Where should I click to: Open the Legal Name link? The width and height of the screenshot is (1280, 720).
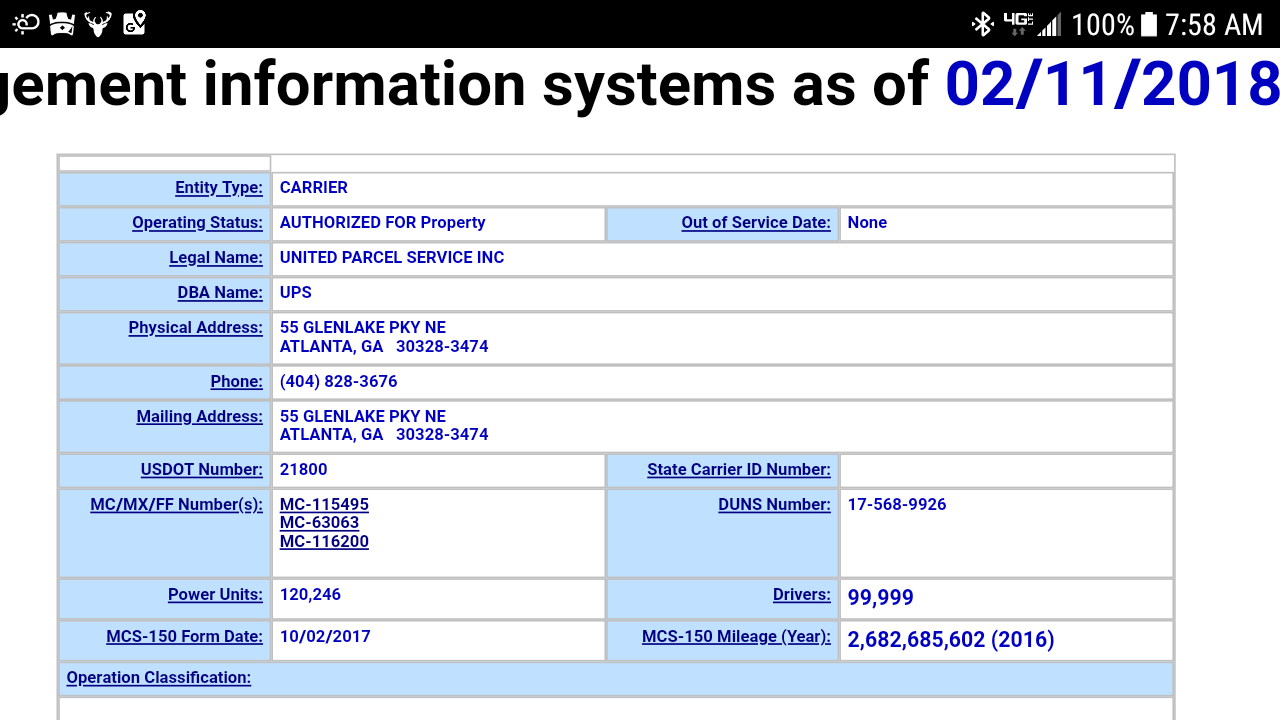pyautogui.click(x=216, y=258)
